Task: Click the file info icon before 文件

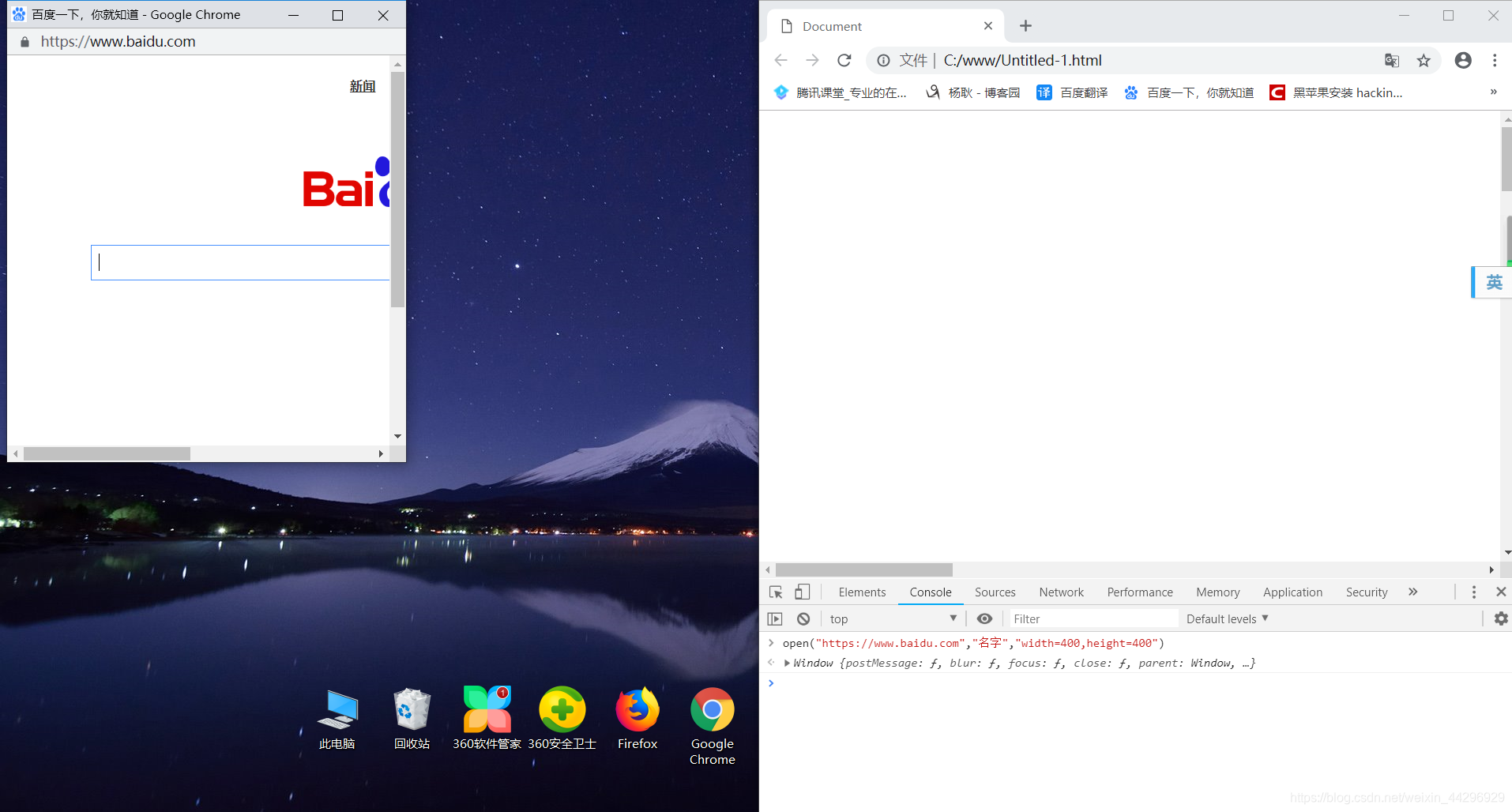Action: pyautogui.click(x=883, y=61)
